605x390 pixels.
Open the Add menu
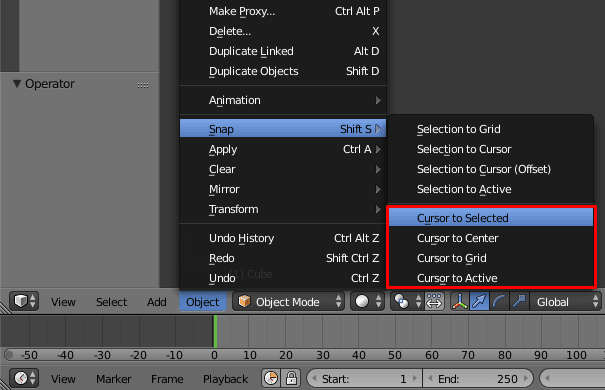[156, 302]
